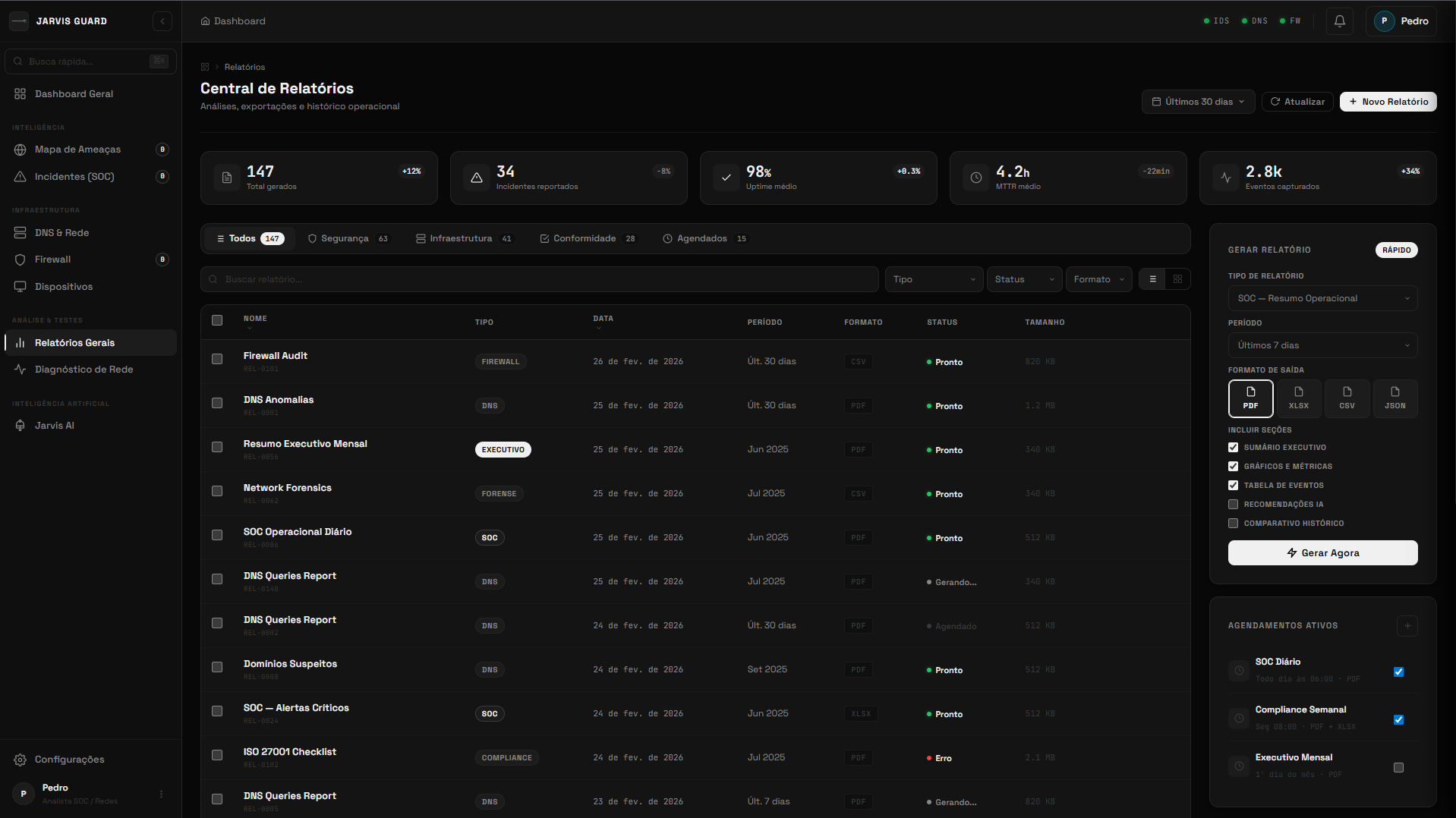1456x818 pixels.
Task: Select the Firewall Audit row checkbox
Action: point(217,359)
